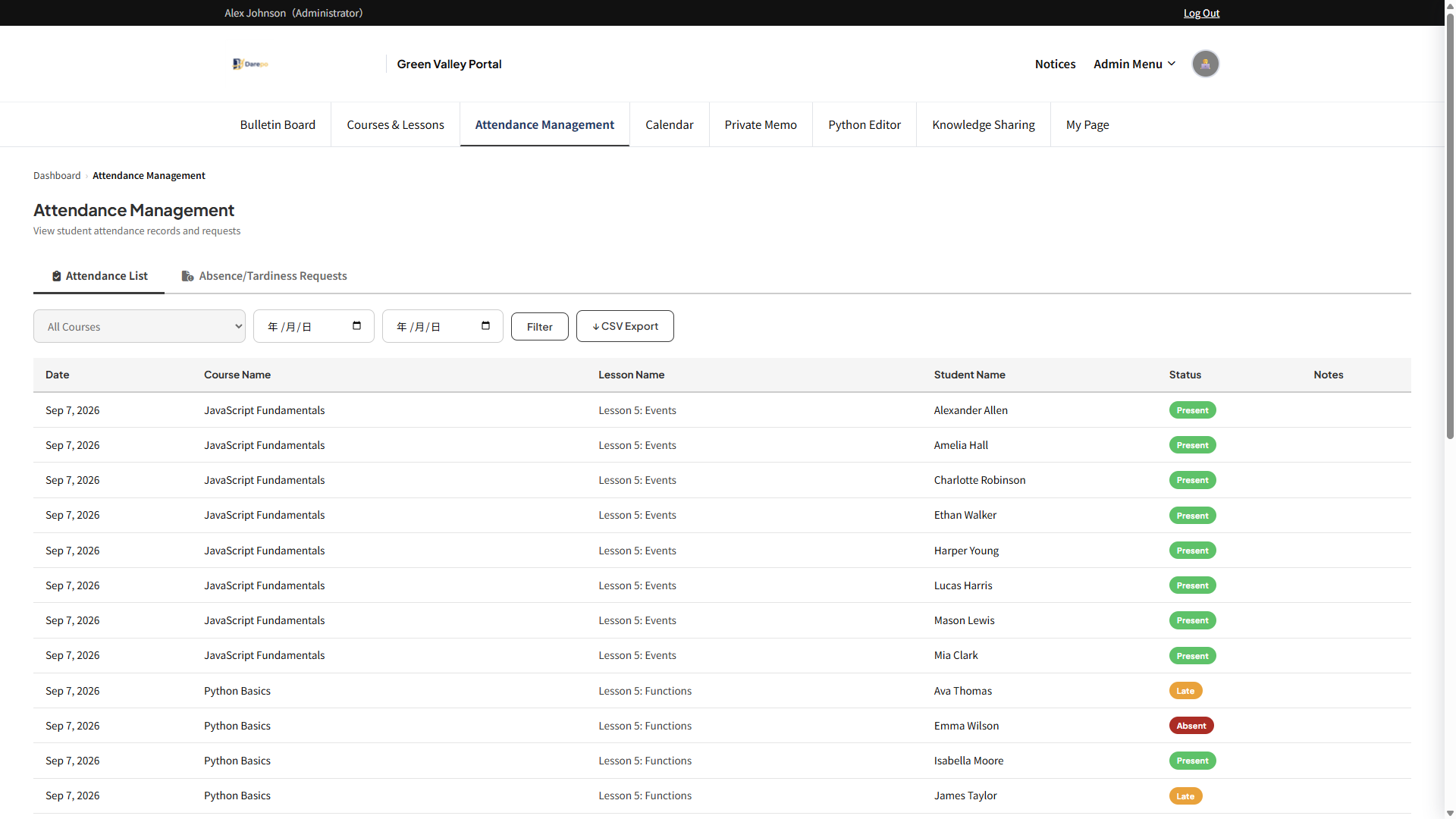Click the Dashboard breadcrumb link
This screenshot has width=1456, height=819.
pyautogui.click(x=57, y=175)
